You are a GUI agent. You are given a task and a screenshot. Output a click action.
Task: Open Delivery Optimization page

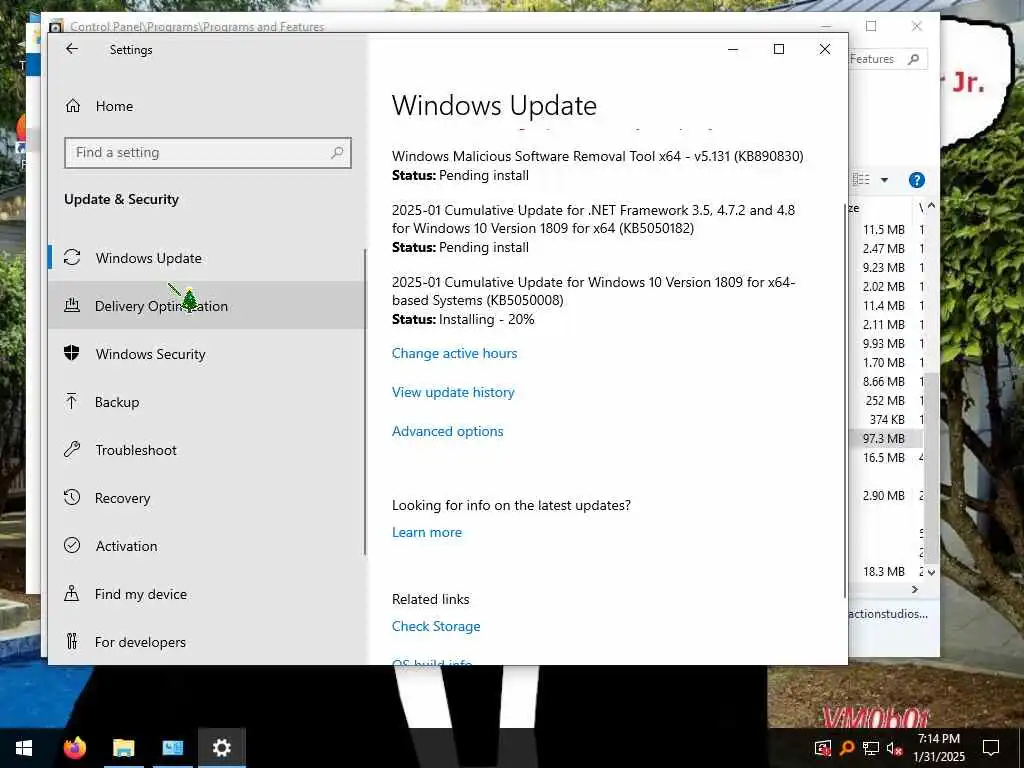pyautogui.click(x=206, y=306)
